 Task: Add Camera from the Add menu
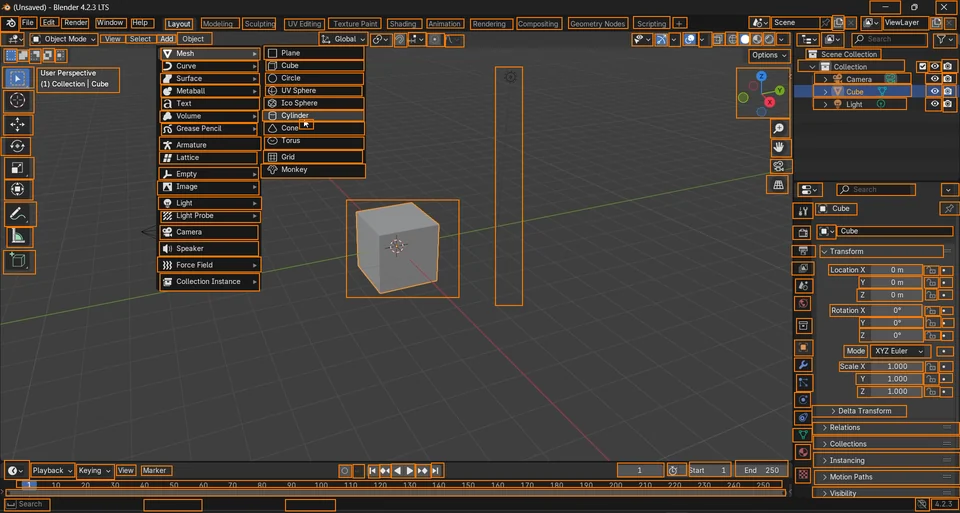(209, 232)
